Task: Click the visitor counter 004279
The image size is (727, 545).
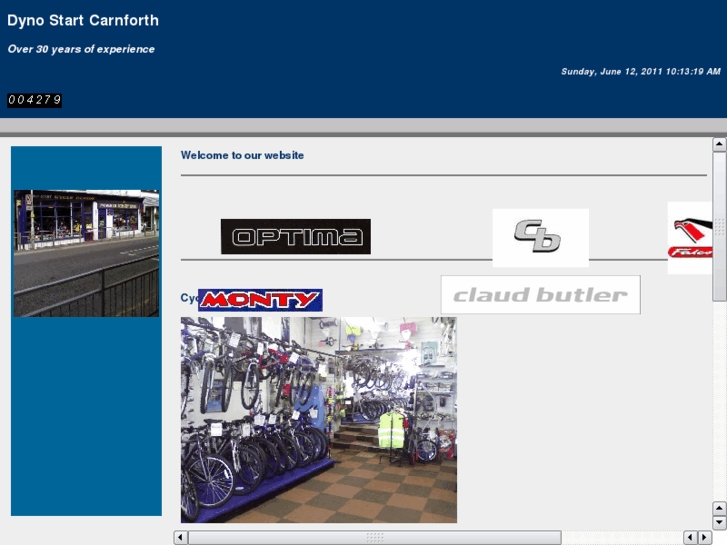Action: pos(34,100)
